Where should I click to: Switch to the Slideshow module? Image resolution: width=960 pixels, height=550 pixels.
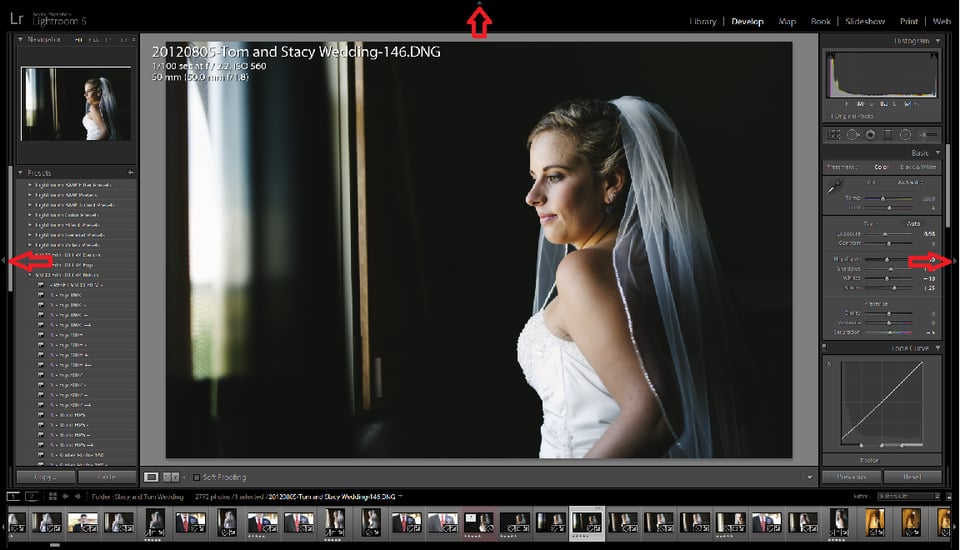(864, 21)
